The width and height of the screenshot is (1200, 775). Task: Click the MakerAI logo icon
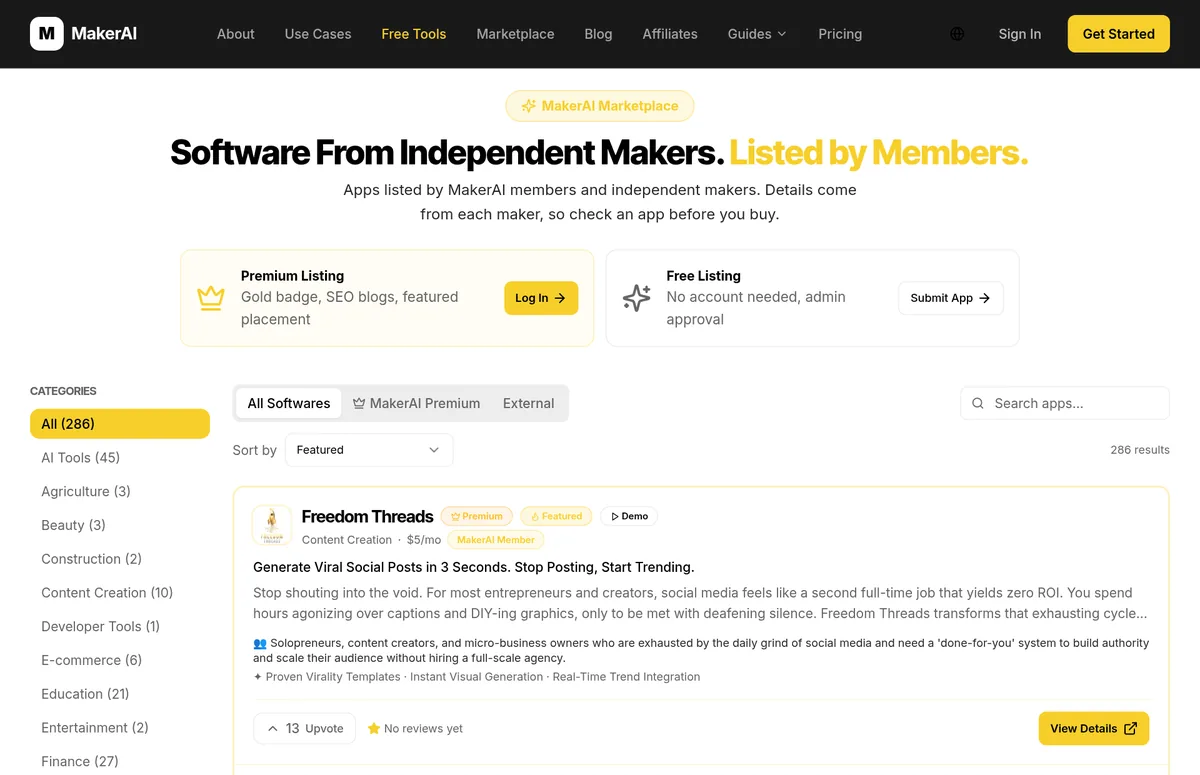46,34
